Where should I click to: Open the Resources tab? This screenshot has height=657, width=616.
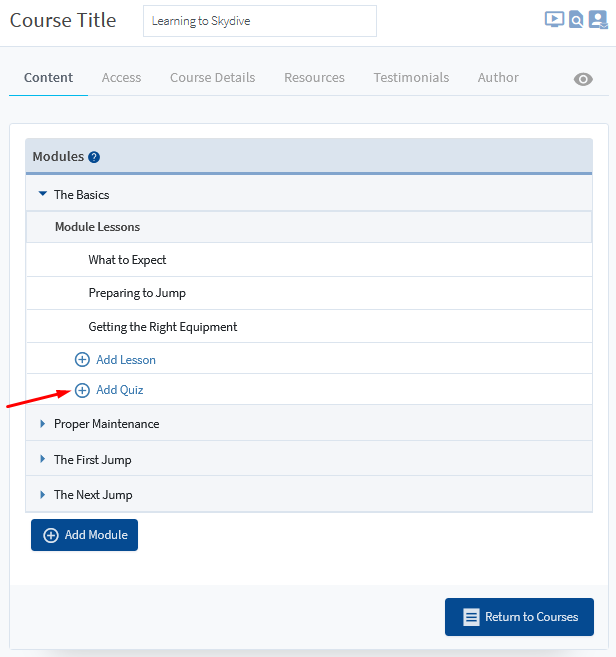[314, 77]
